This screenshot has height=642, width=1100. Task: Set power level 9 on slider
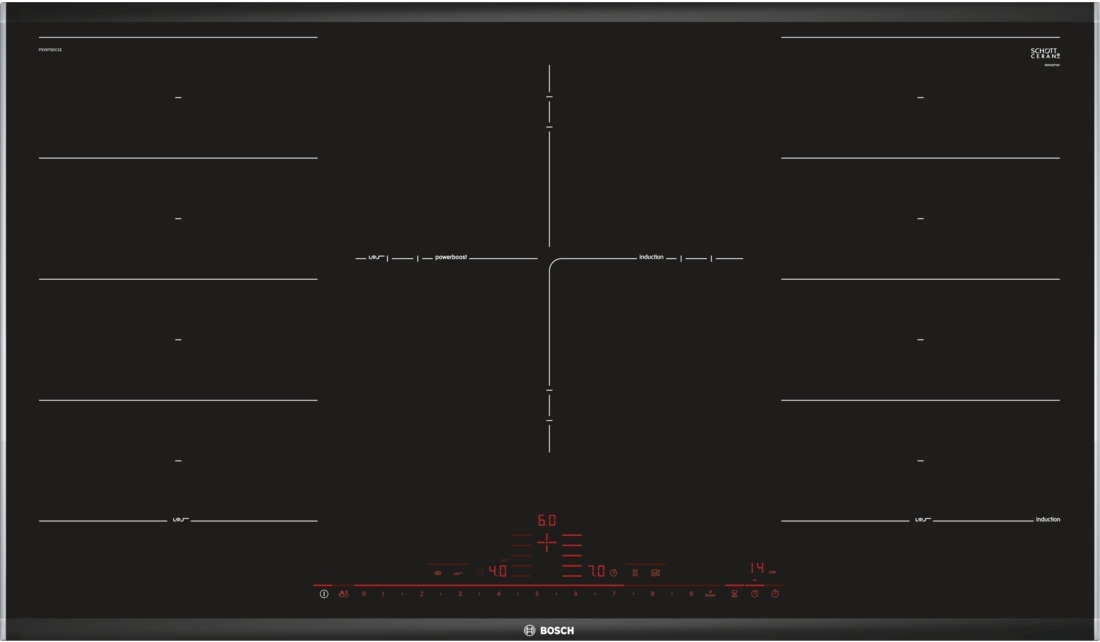click(x=690, y=595)
